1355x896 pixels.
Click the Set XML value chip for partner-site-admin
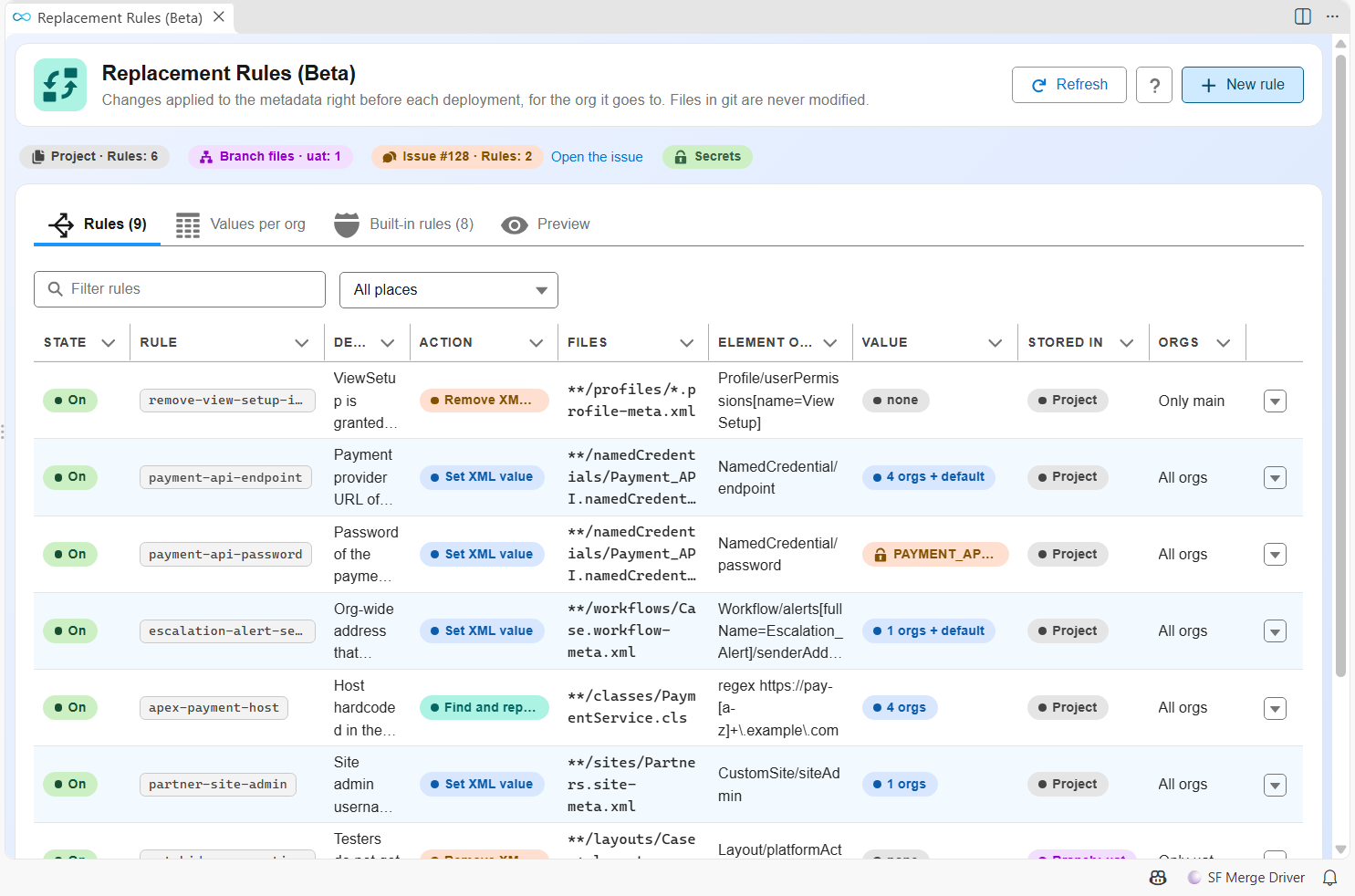pos(482,784)
